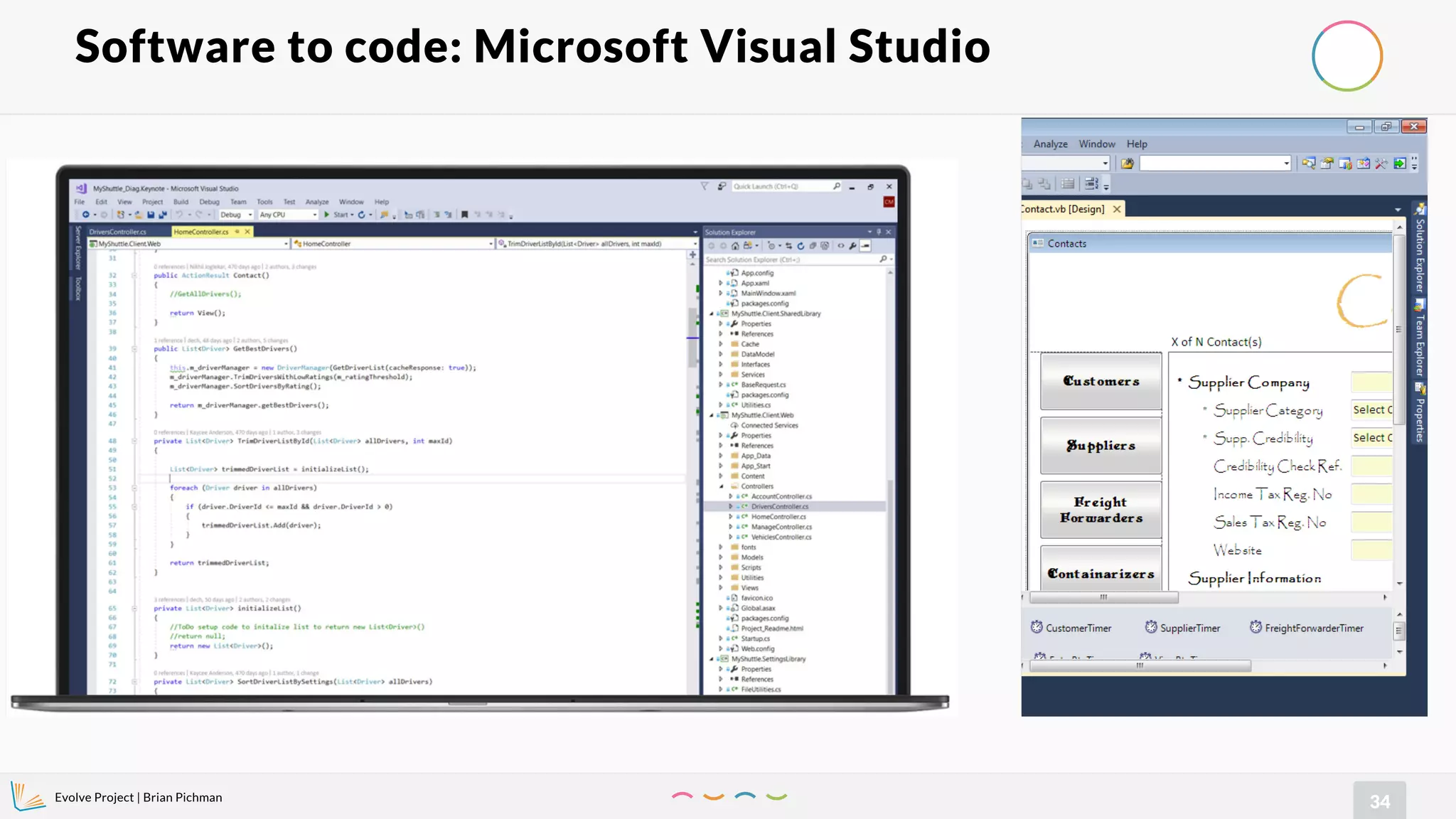
Task: Click the Sync with Active Document icon
Action: [x=788, y=246]
